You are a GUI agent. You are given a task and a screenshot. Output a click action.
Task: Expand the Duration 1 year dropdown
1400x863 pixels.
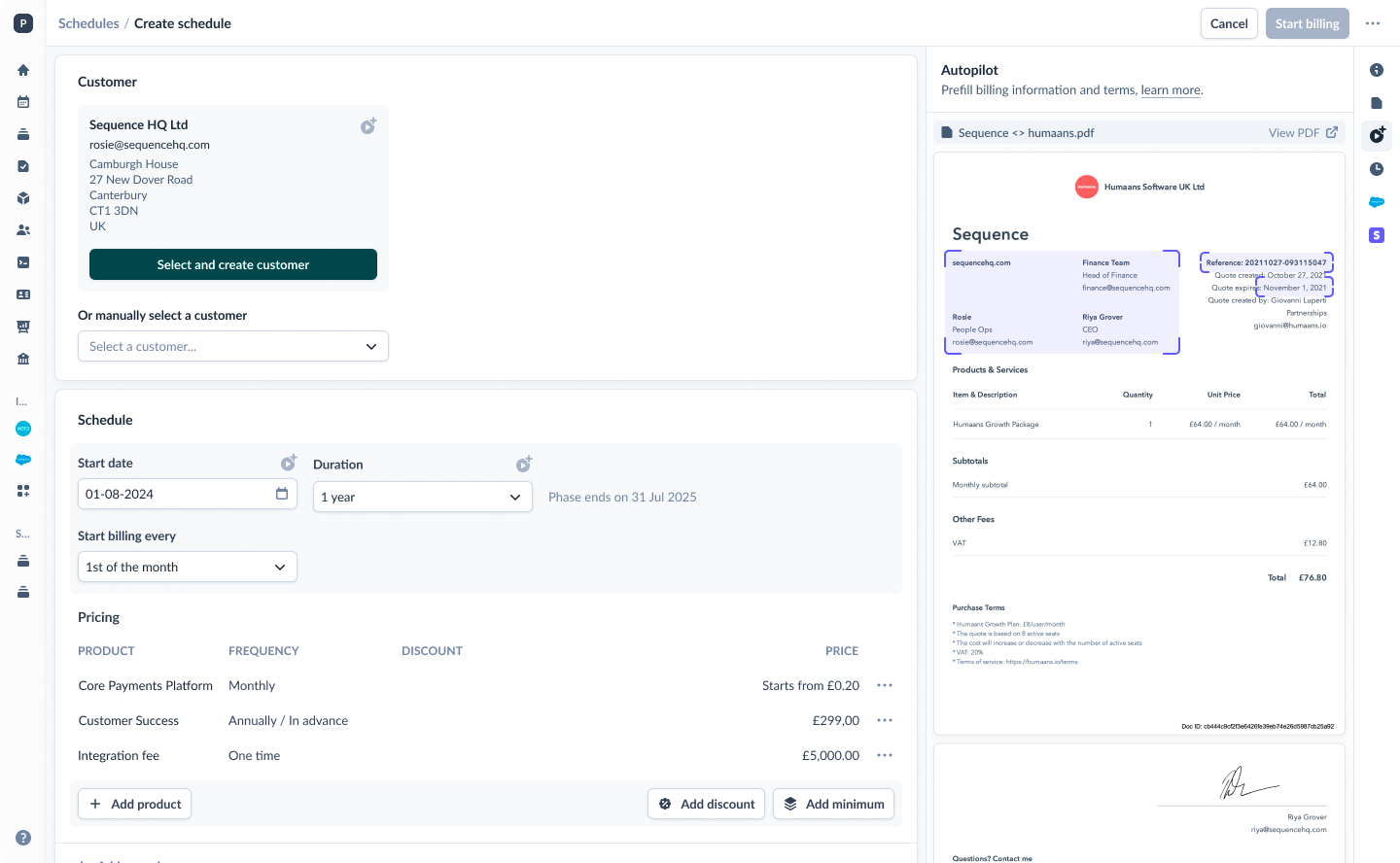423,497
